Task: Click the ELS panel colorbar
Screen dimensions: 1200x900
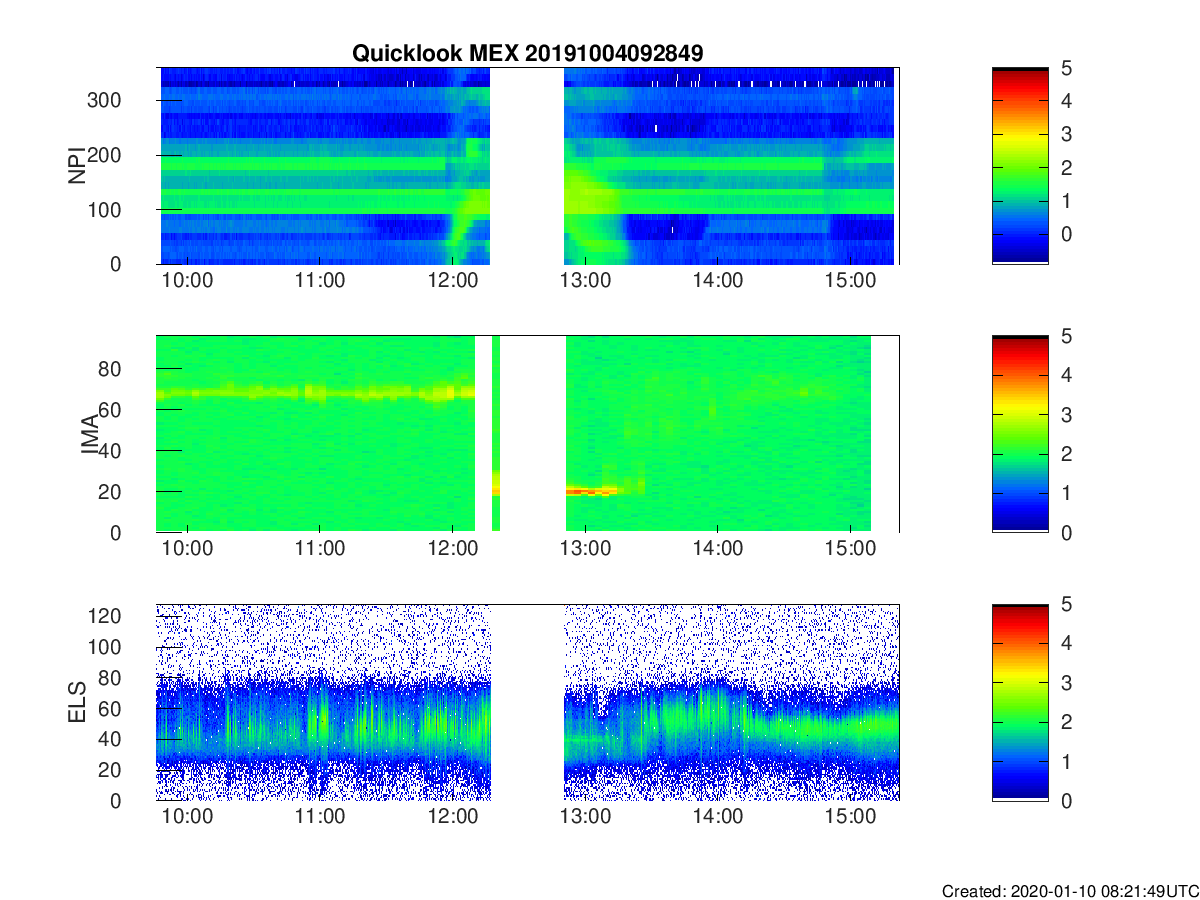Action: (1020, 703)
